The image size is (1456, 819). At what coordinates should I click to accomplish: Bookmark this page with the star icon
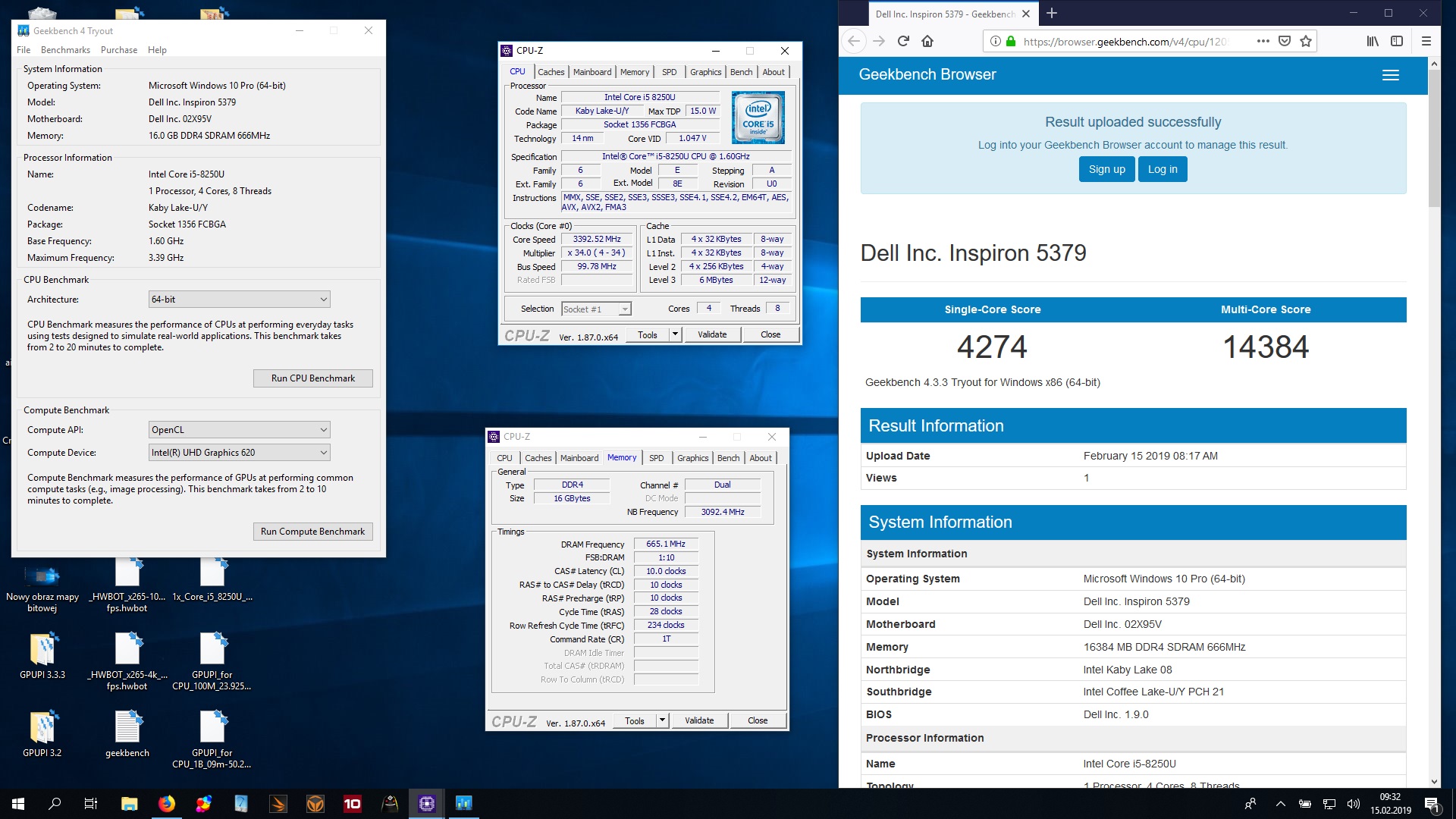pos(1306,41)
